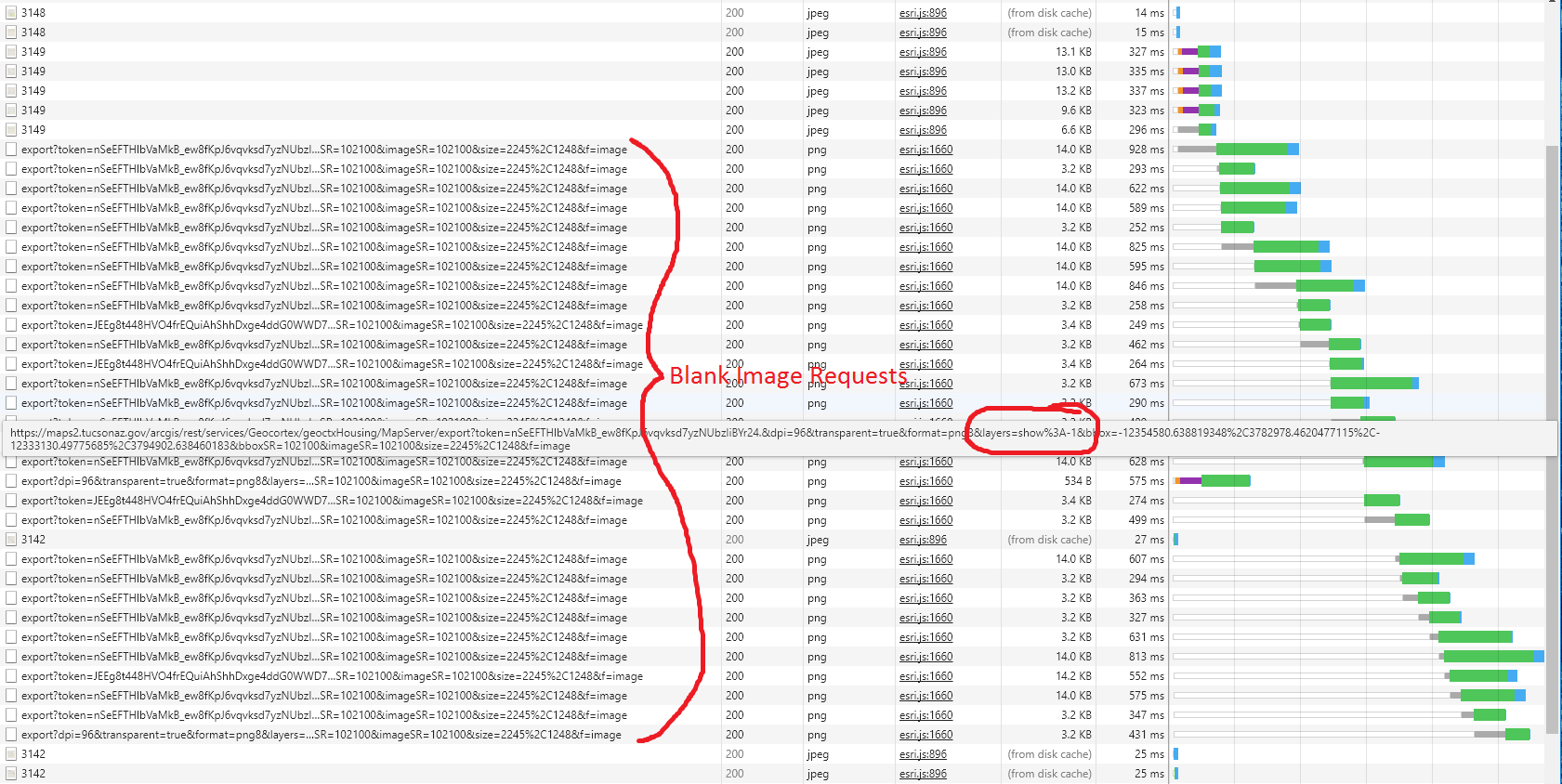Open esri.js:1660 initiator in the 928 ms row
This screenshot has width=1562, height=784.
(x=925, y=150)
